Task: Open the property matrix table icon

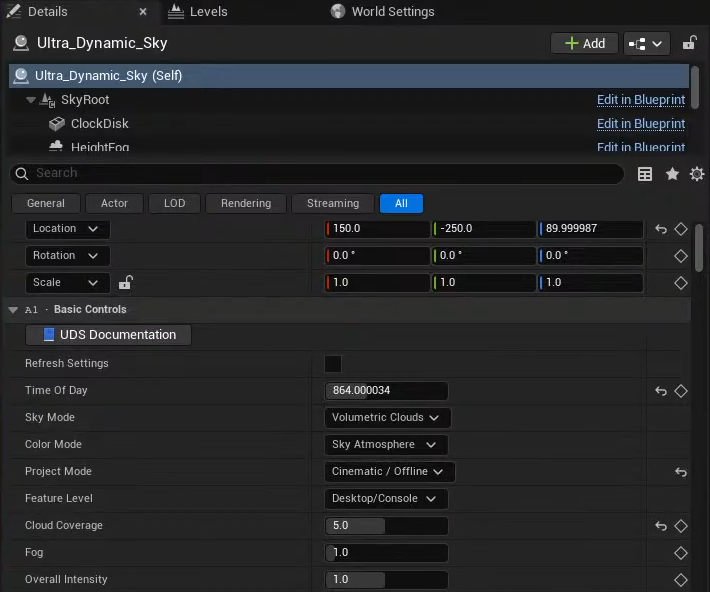Action: pos(645,174)
